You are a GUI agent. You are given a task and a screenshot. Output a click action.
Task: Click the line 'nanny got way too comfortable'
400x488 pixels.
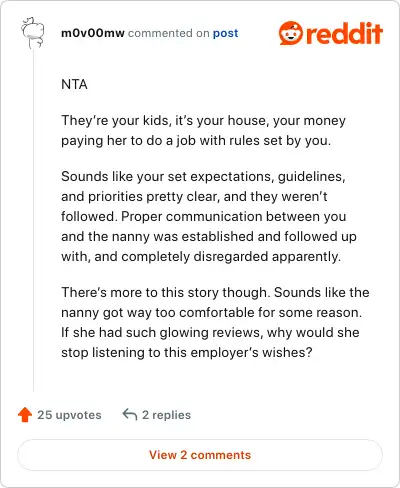tap(211, 312)
